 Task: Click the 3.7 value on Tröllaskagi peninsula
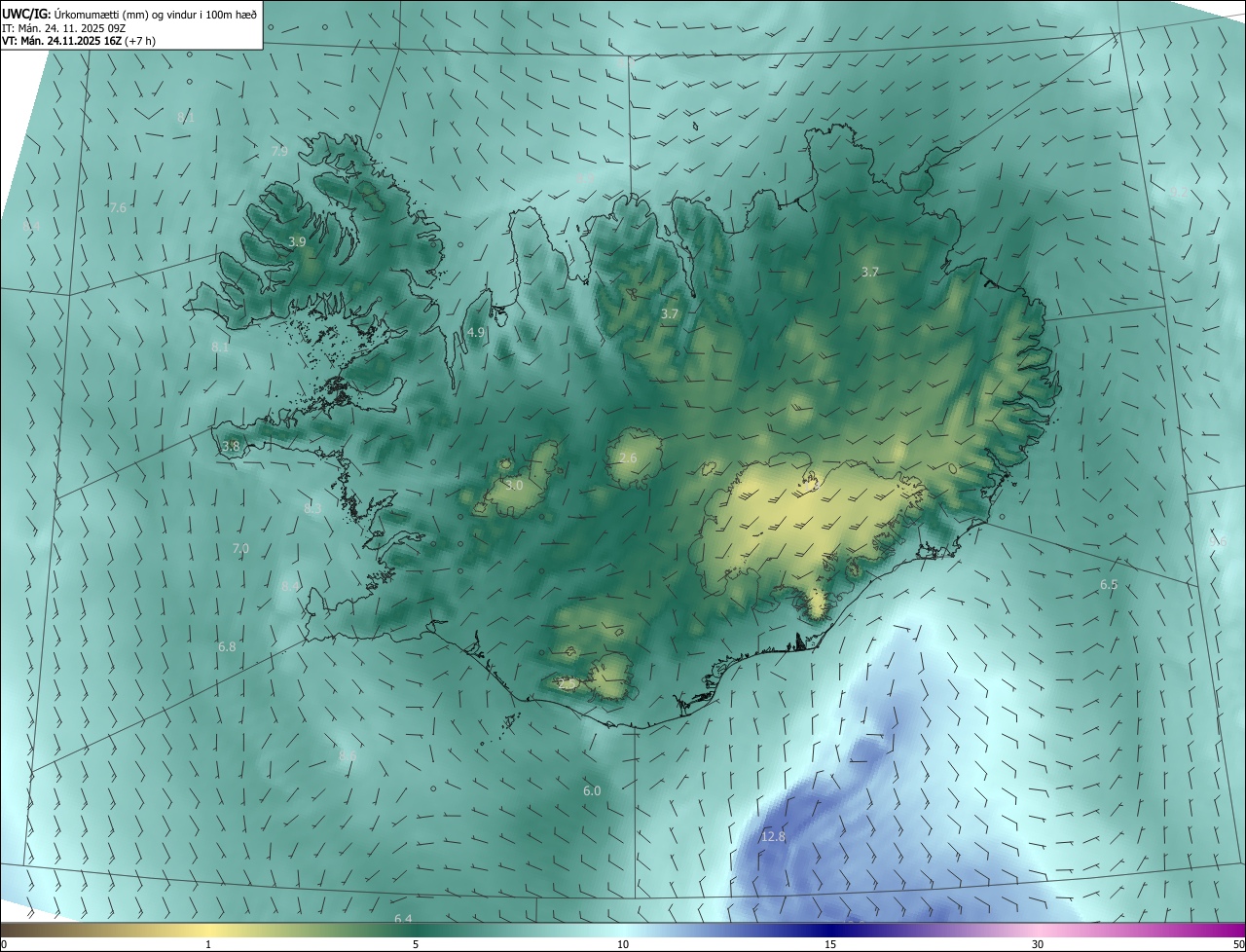tap(670, 314)
